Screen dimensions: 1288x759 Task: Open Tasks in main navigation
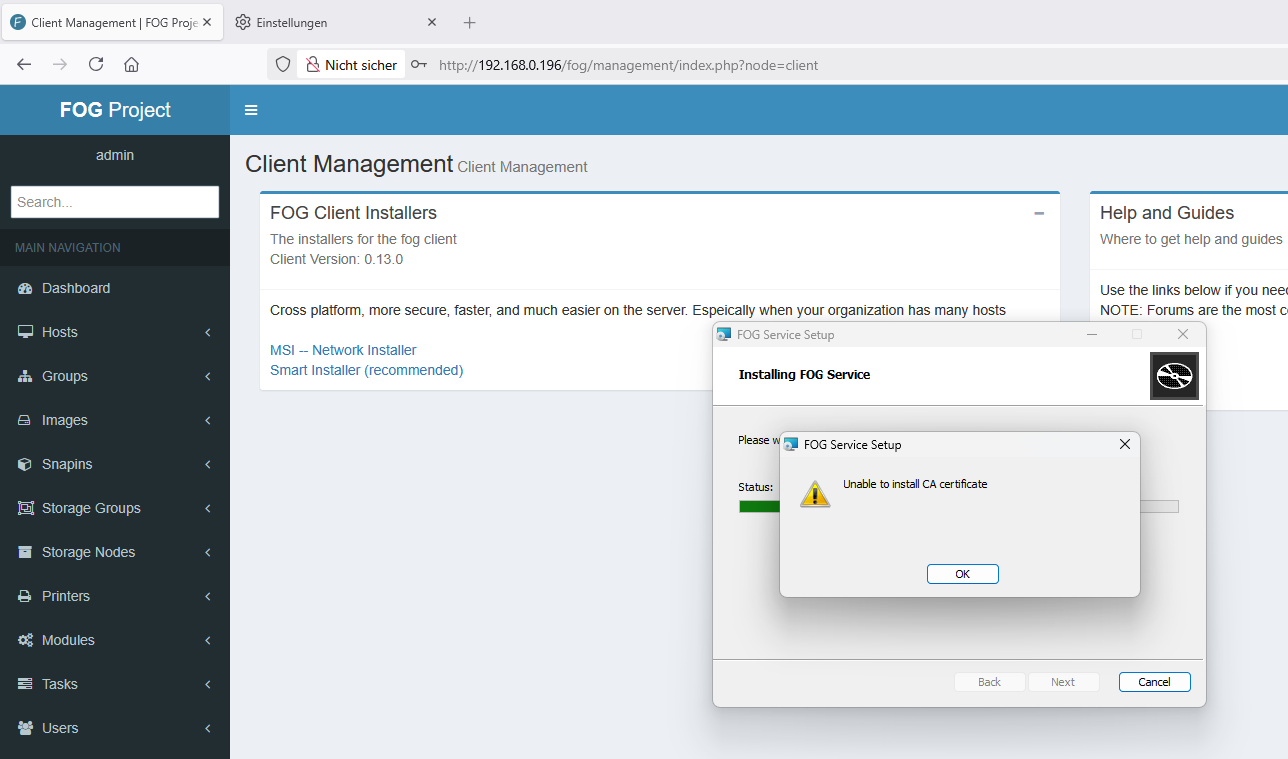click(x=114, y=684)
